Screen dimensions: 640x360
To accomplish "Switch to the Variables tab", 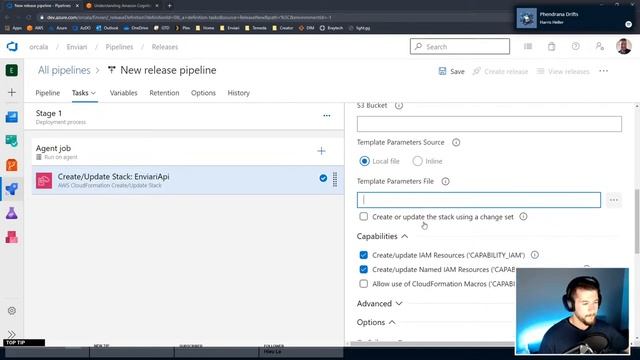I will coord(123,93).
